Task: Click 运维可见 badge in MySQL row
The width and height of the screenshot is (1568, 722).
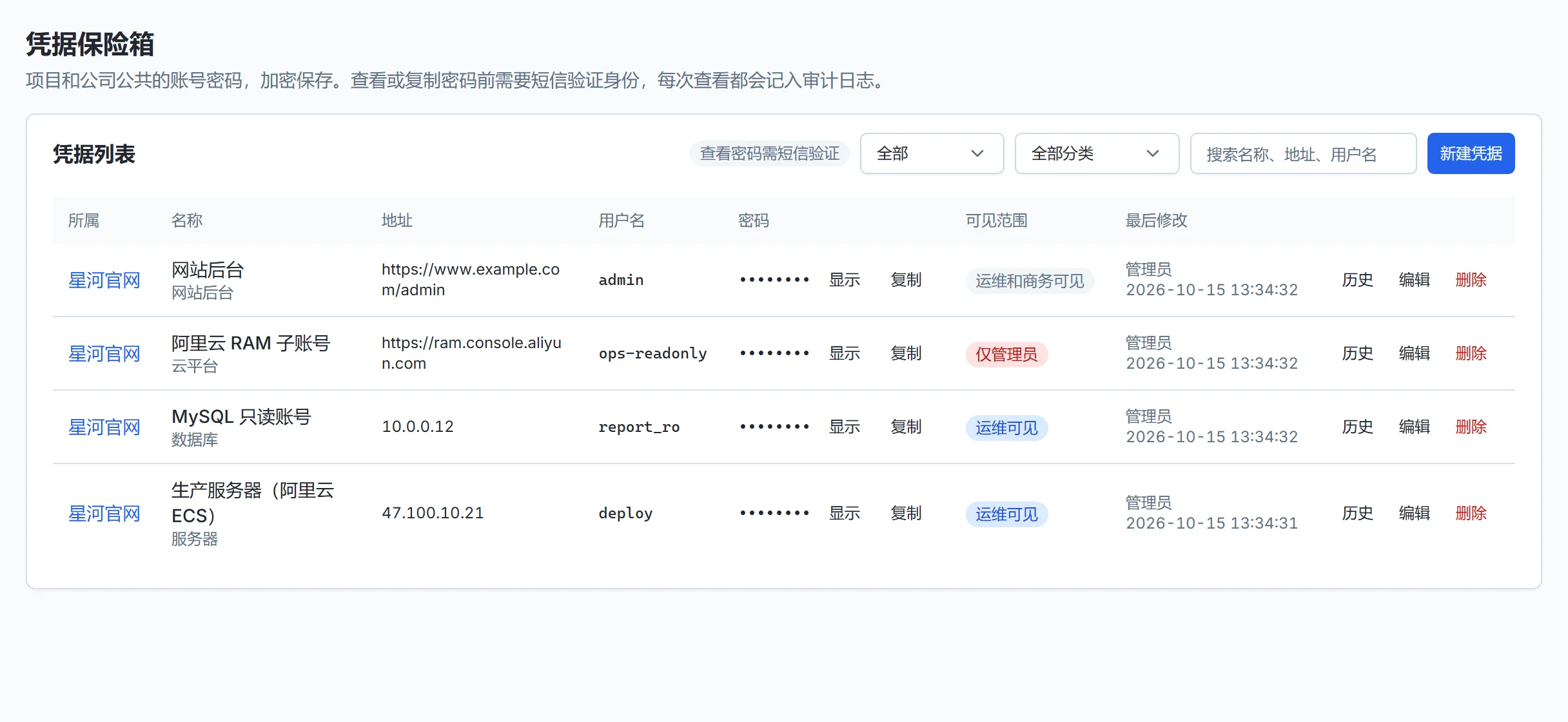Action: pyautogui.click(x=1006, y=427)
